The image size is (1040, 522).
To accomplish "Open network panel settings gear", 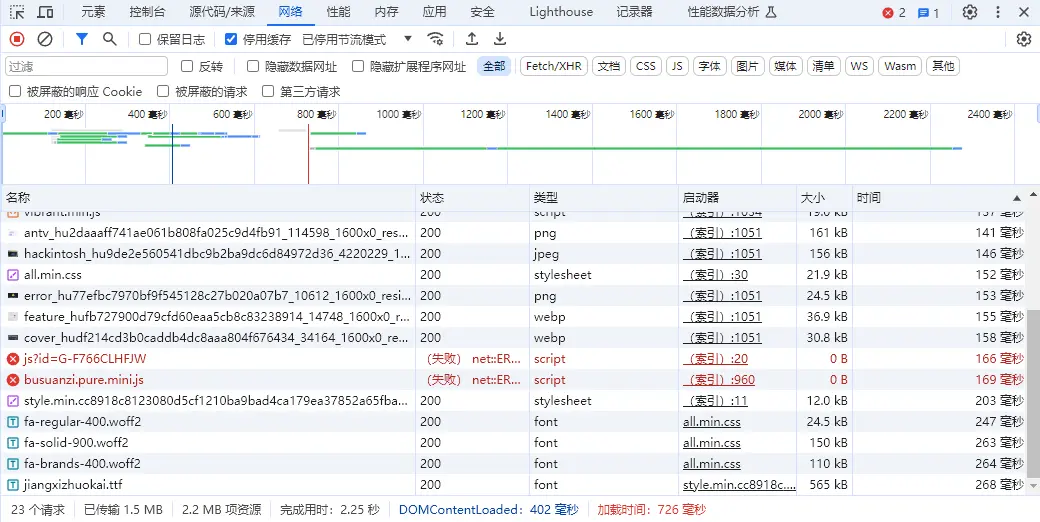I will (x=1024, y=39).
